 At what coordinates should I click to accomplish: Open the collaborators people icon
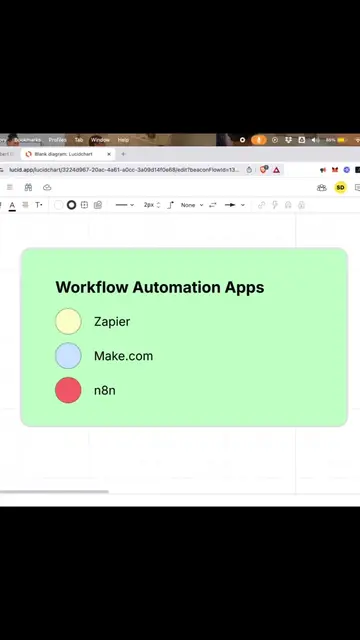(322, 188)
